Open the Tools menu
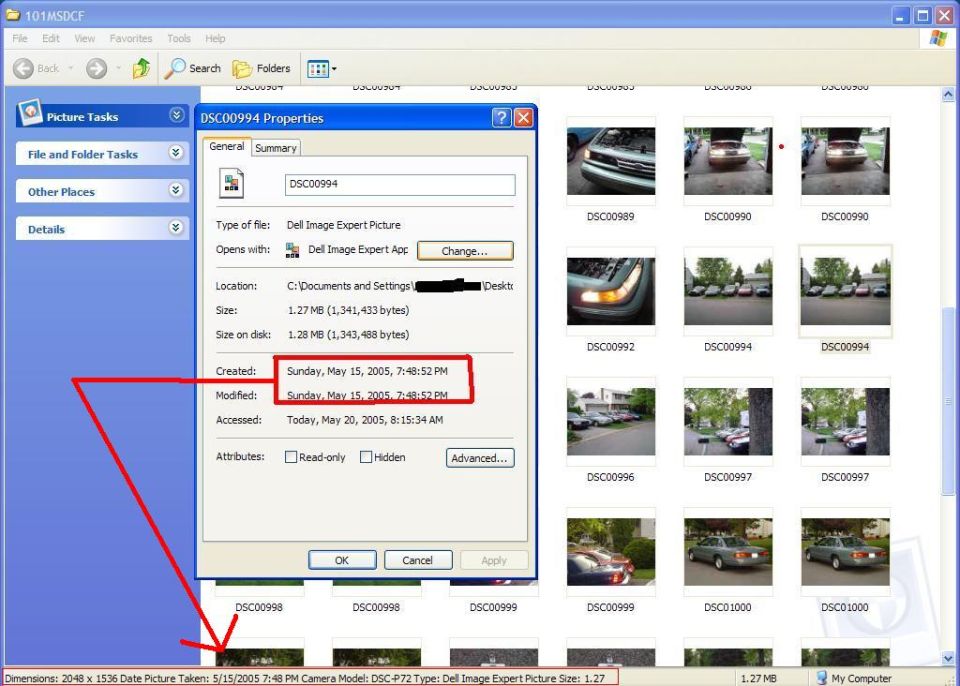960x686 pixels. coord(179,39)
